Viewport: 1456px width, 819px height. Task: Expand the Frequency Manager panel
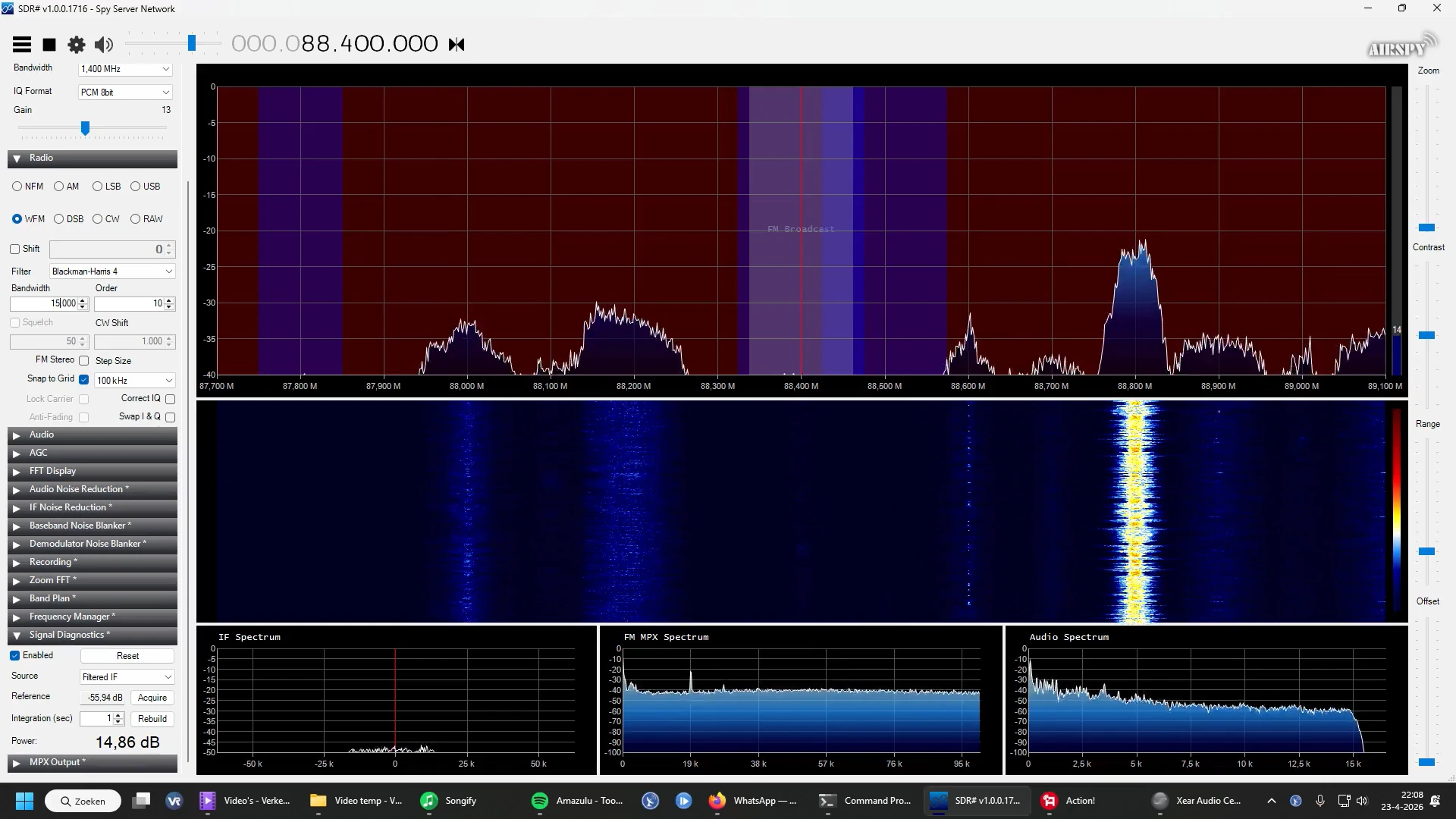point(93,617)
